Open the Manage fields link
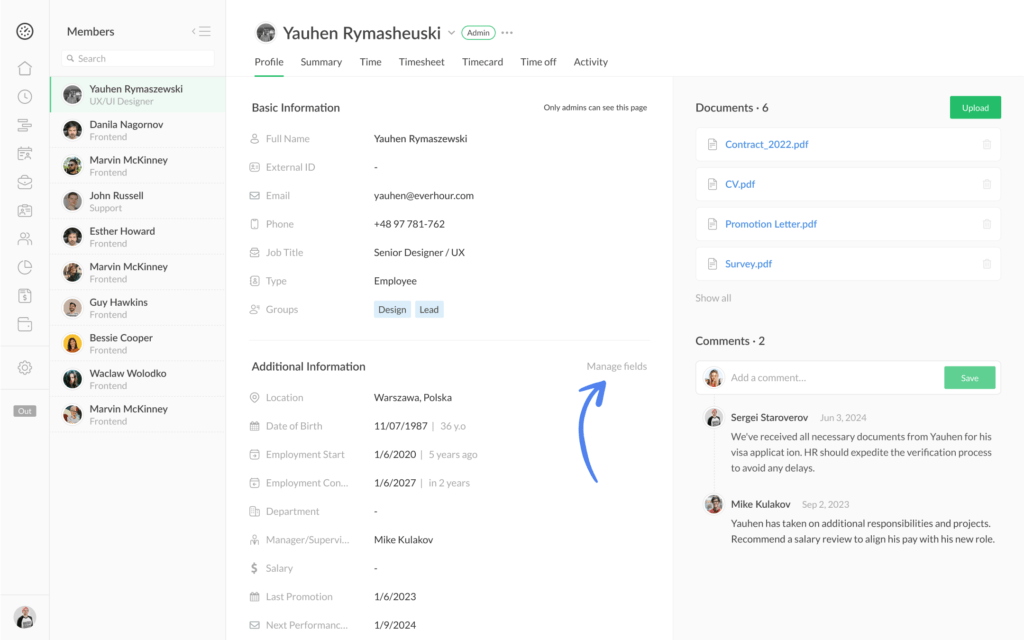The width and height of the screenshot is (1024, 640). click(x=616, y=366)
